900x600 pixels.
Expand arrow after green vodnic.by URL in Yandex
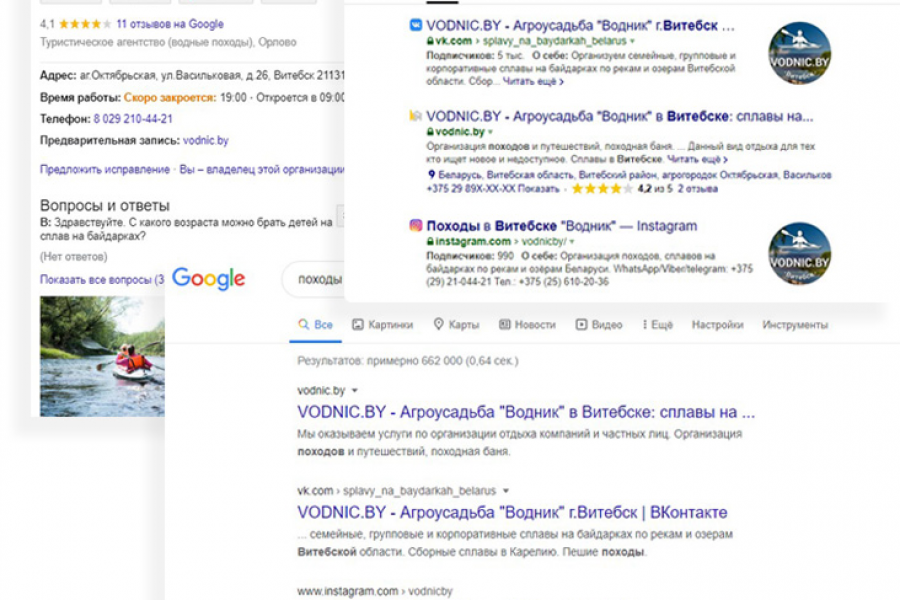click(490, 132)
